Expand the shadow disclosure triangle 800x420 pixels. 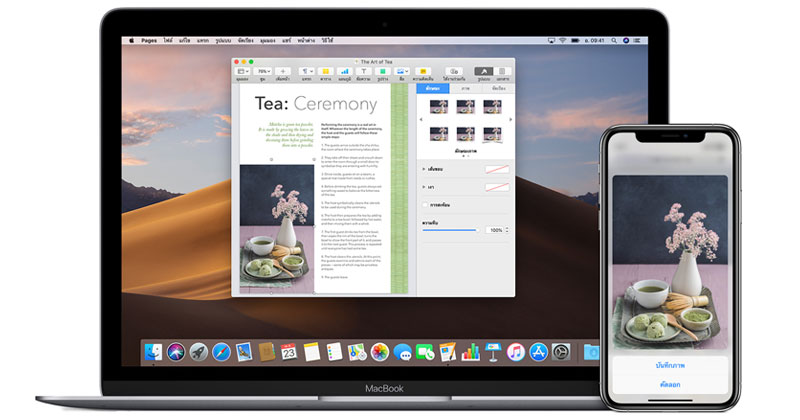[424, 186]
